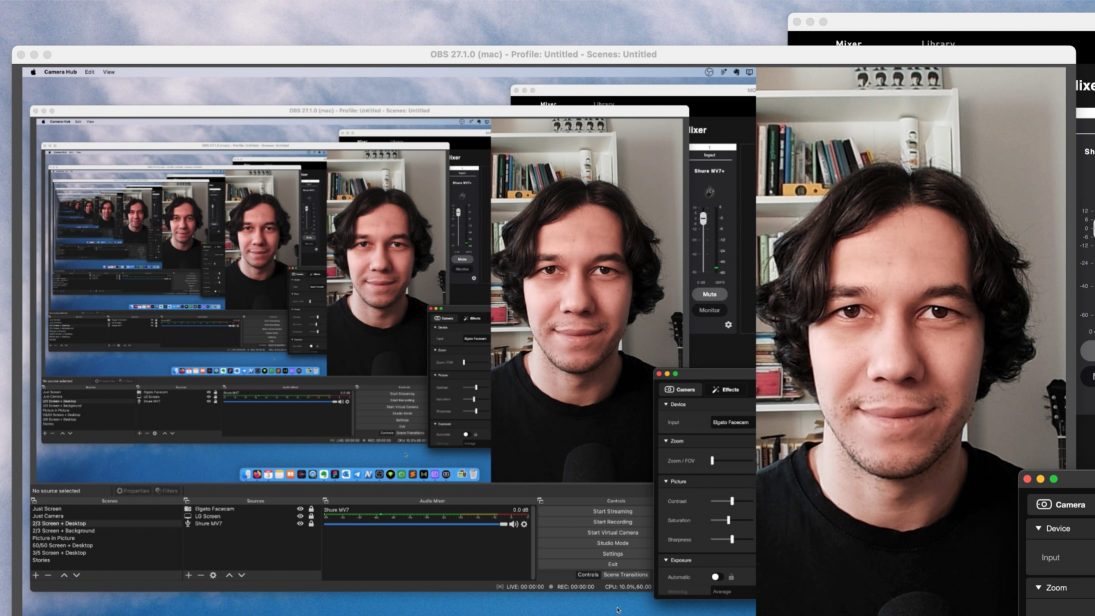Select the 'Picture in Picture' scene in Scenes list

[x=54, y=538]
